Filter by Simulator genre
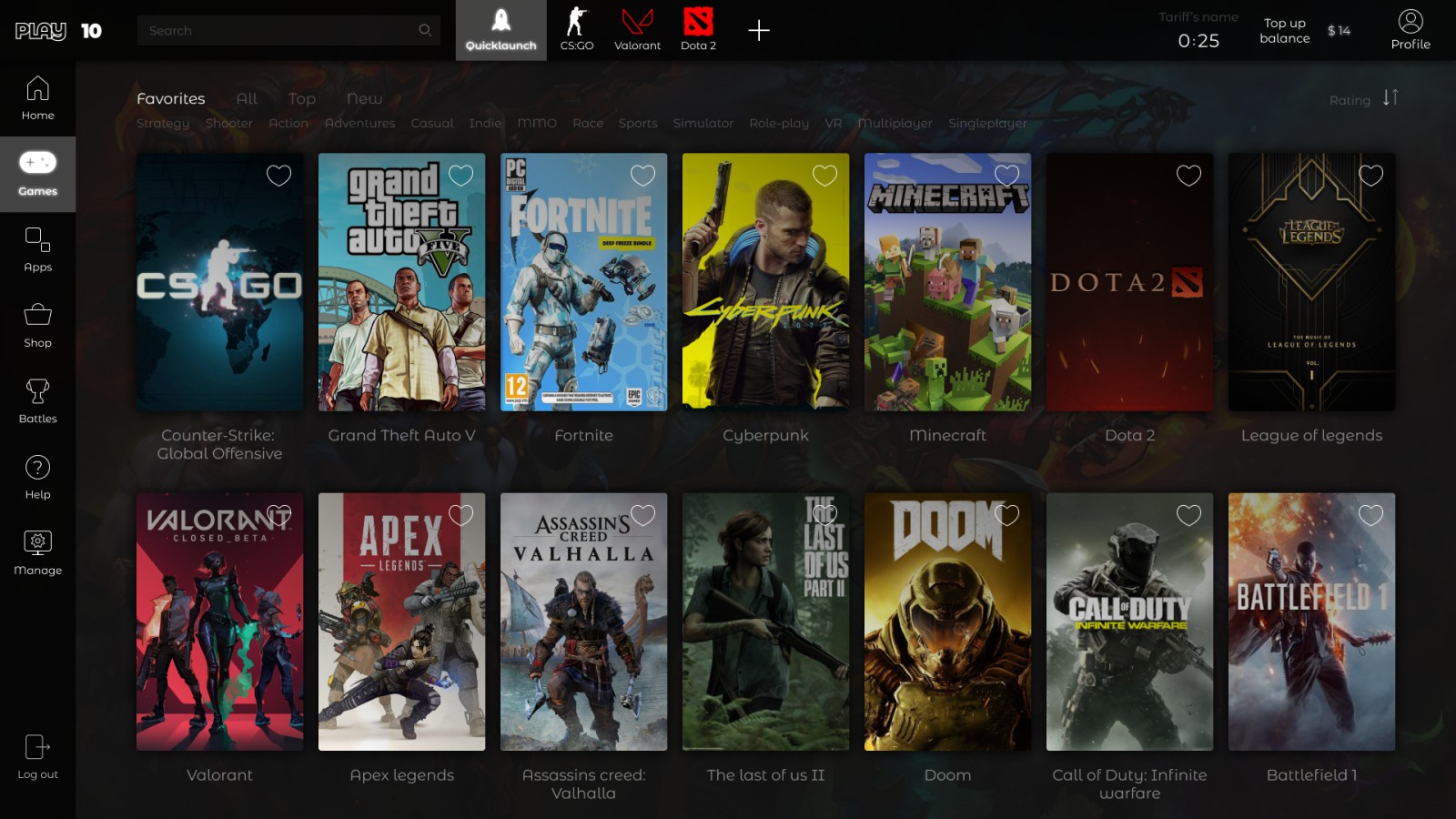The height and width of the screenshot is (819, 1456). pyautogui.click(x=703, y=123)
